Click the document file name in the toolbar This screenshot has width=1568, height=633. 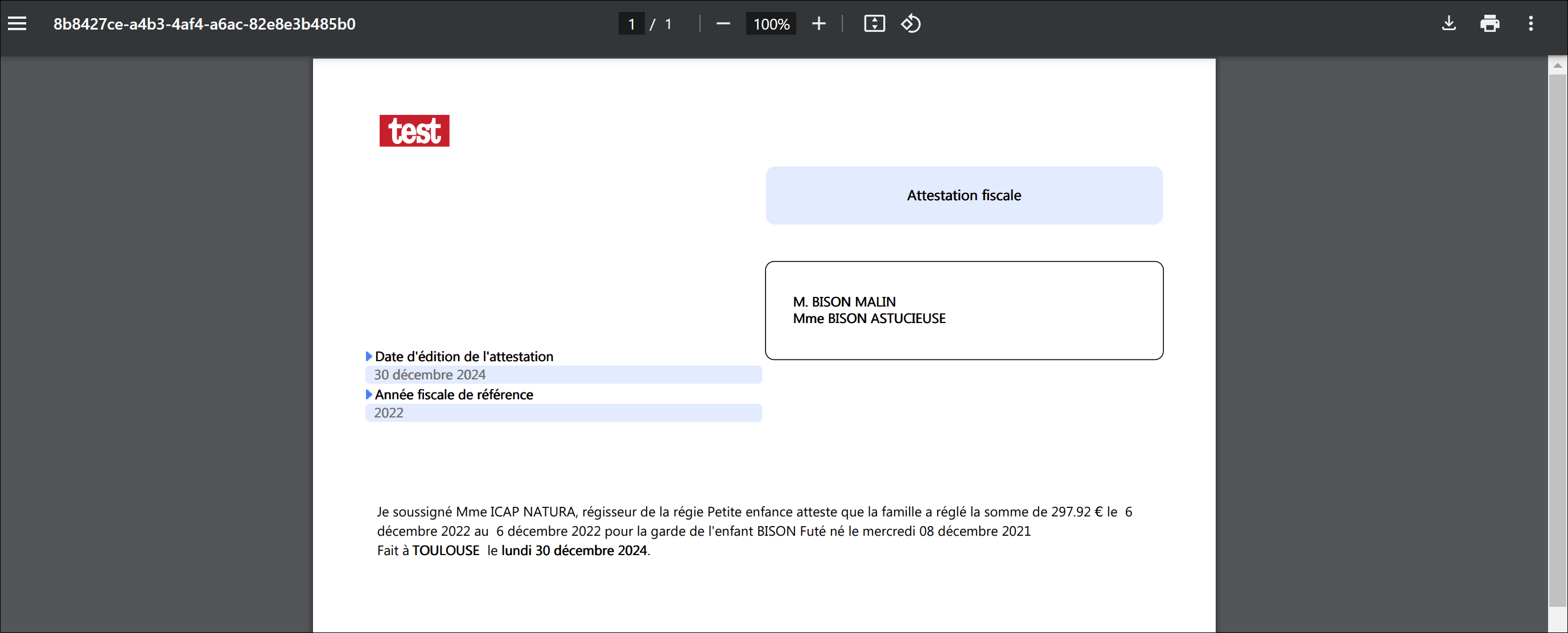[204, 24]
